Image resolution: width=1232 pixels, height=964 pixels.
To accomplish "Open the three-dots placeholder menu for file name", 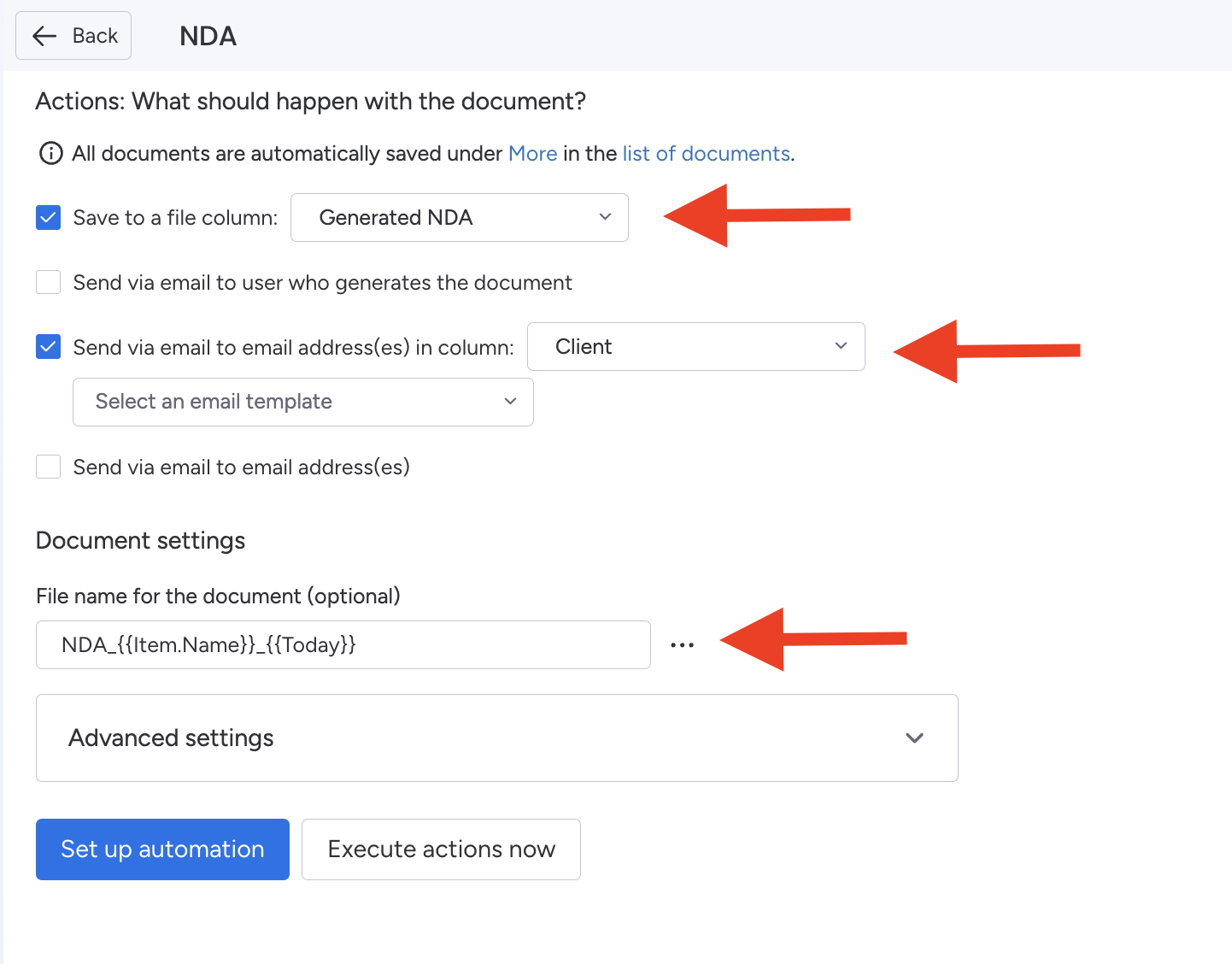I will coord(682,645).
